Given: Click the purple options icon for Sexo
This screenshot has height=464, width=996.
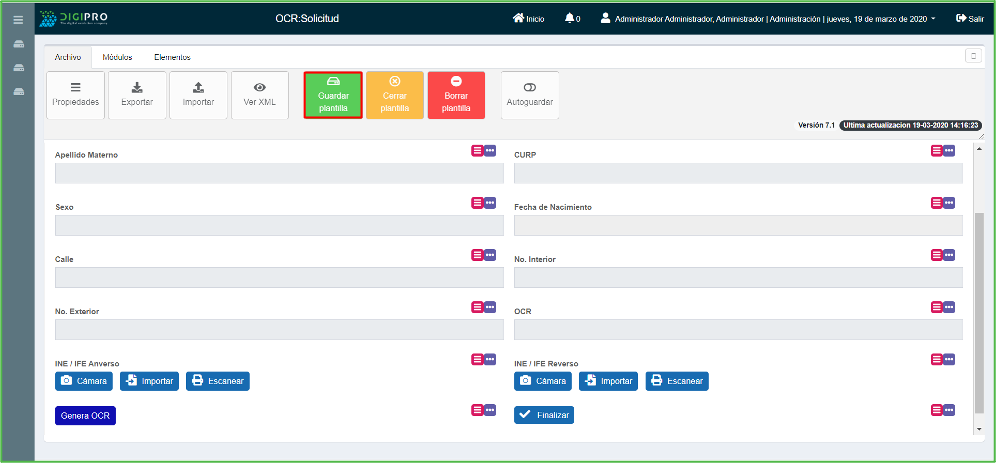Looking at the screenshot, I should 490,202.
